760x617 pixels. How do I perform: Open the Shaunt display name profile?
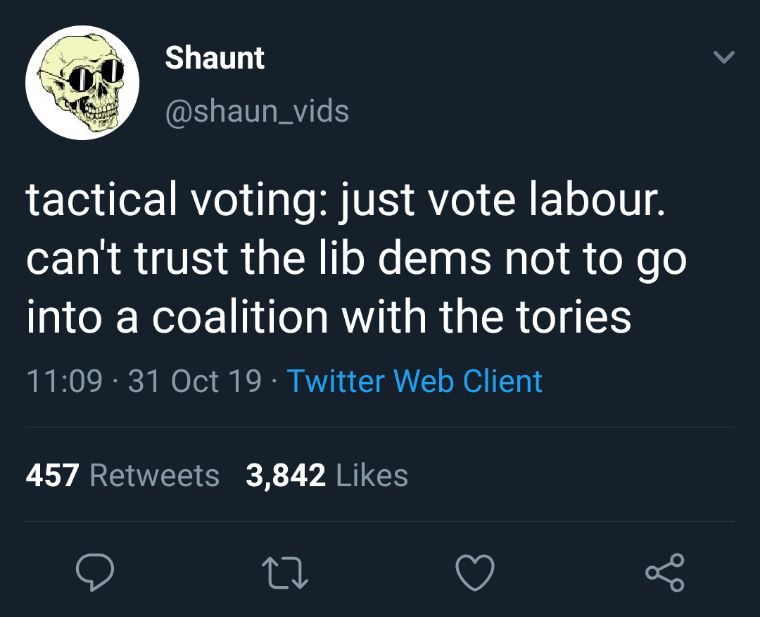pos(214,59)
